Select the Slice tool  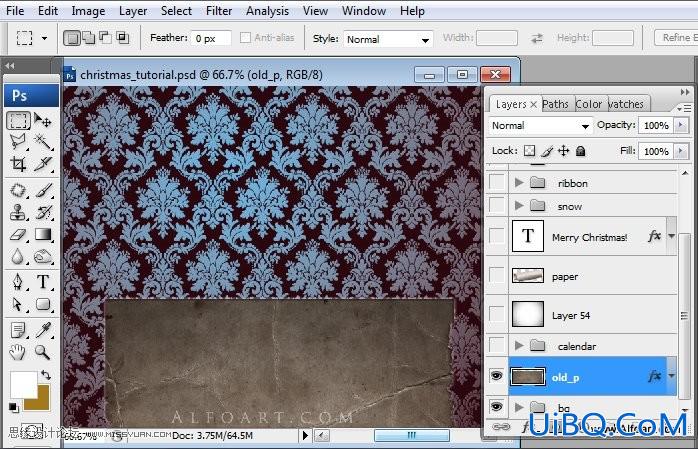point(43,164)
